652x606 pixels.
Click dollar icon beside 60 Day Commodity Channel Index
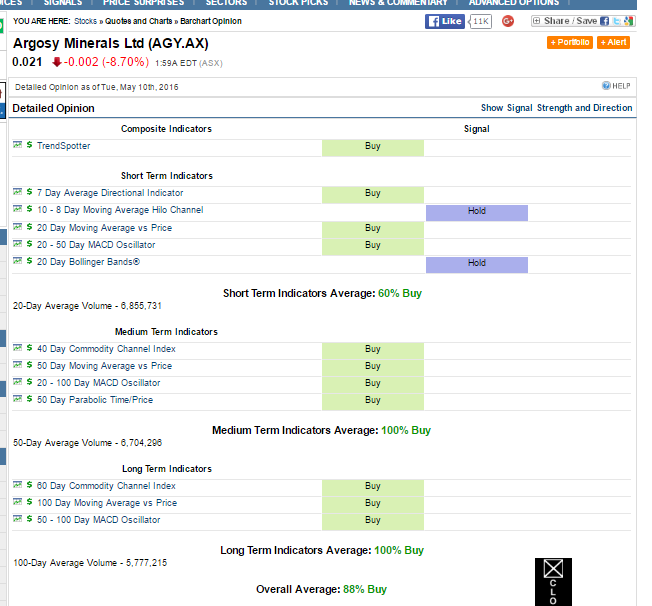pyautogui.click(x=30, y=485)
